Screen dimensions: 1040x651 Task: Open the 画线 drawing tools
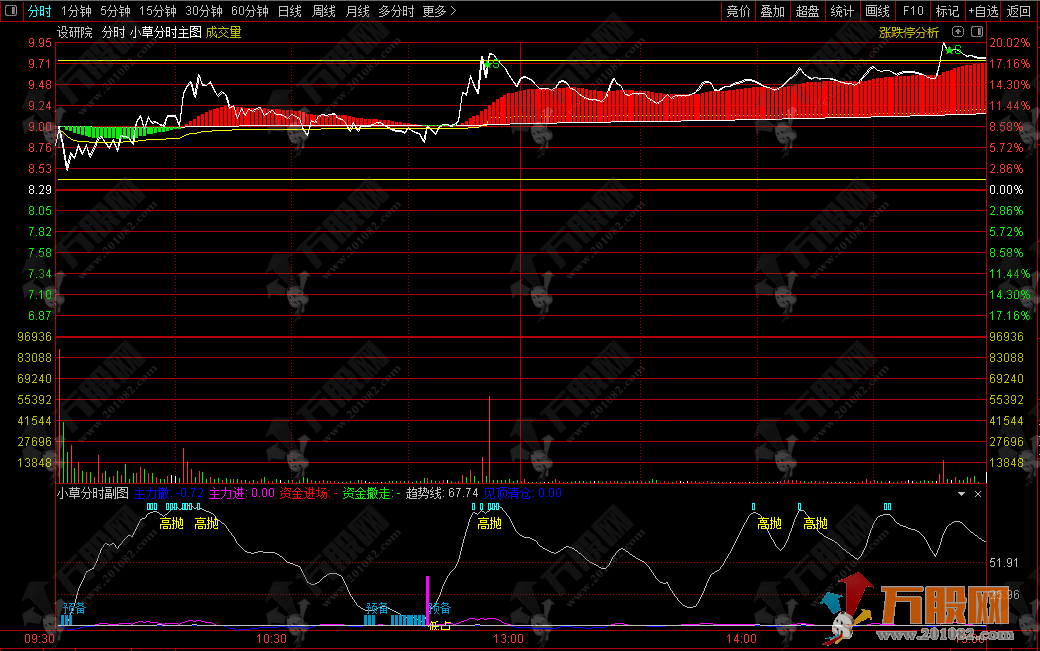(x=877, y=11)
